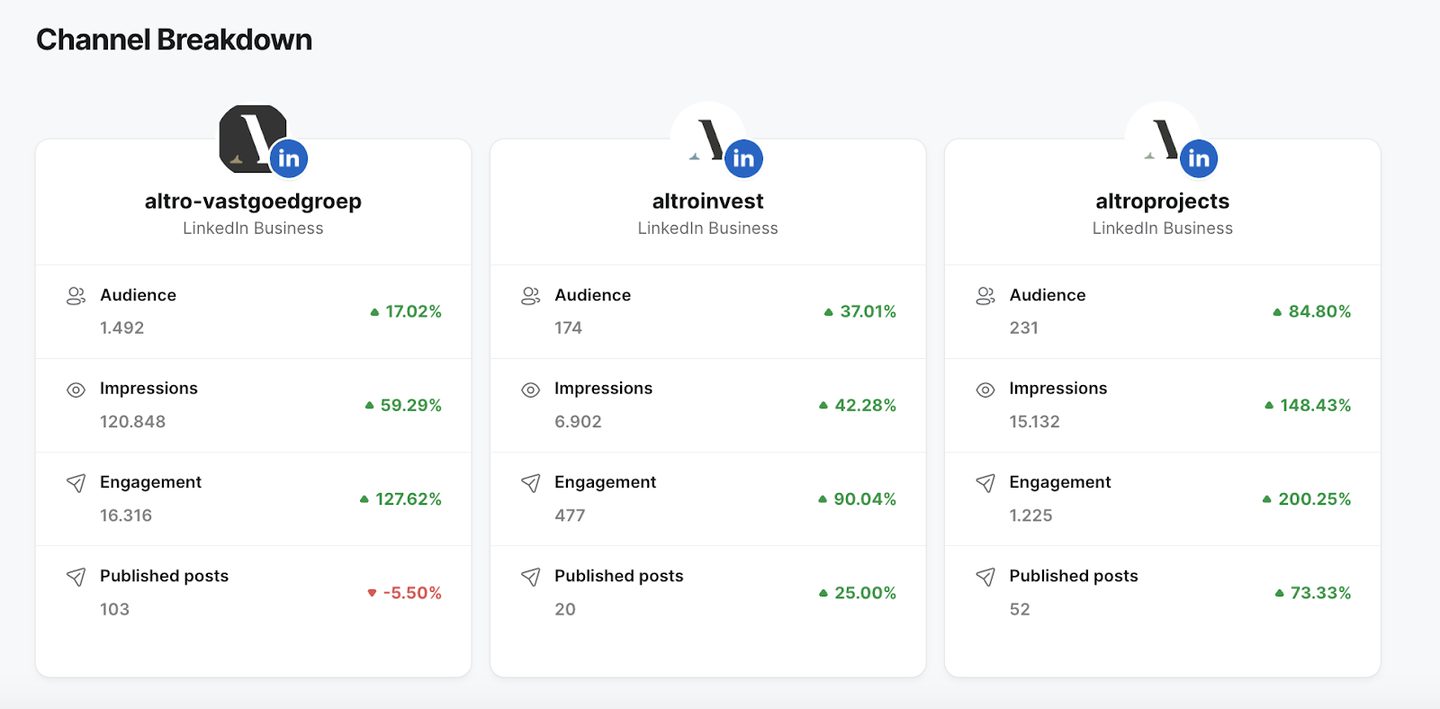Click Impressions eye icon in altroprojects card
Viewport: 1440px width, 709px height.
[985, 390]
